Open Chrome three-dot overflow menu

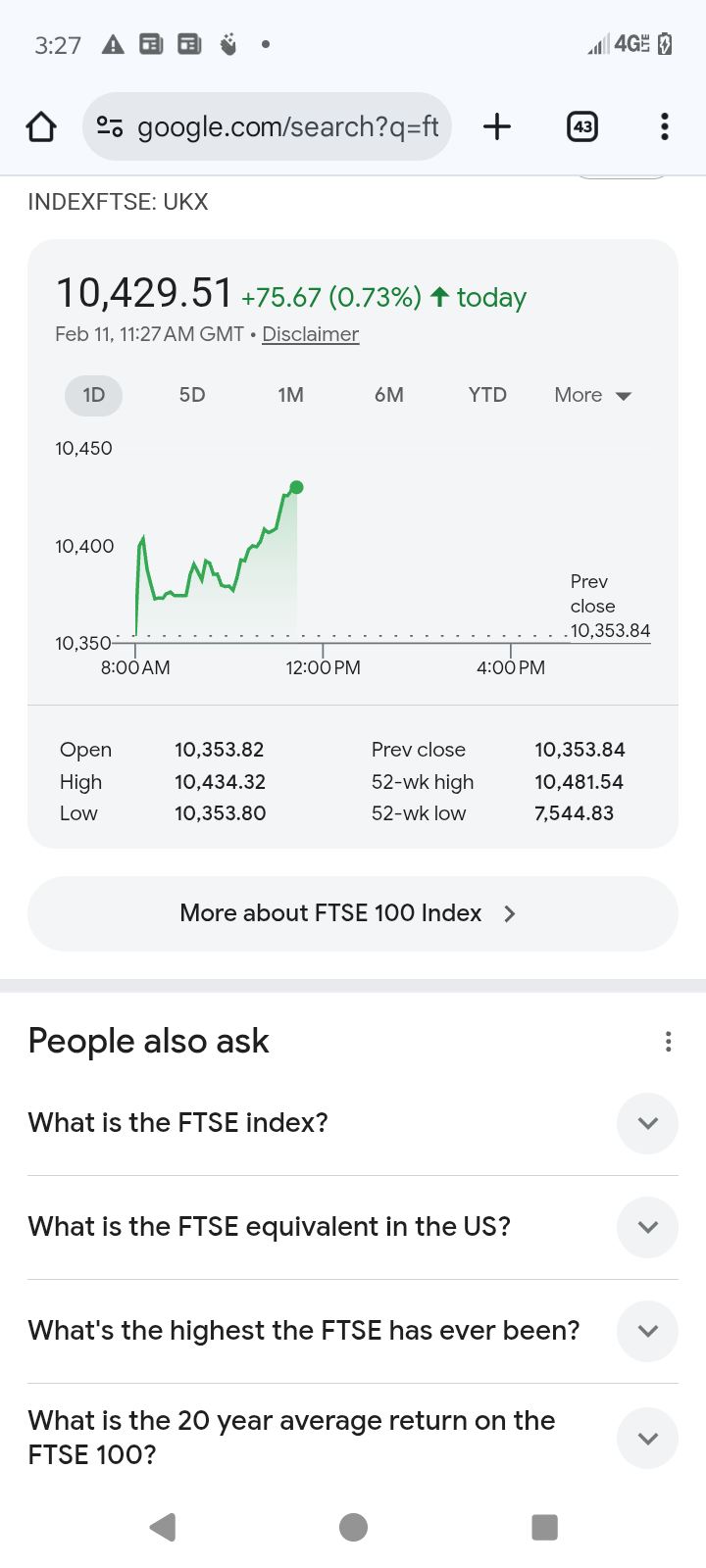[x=665, y=126]
